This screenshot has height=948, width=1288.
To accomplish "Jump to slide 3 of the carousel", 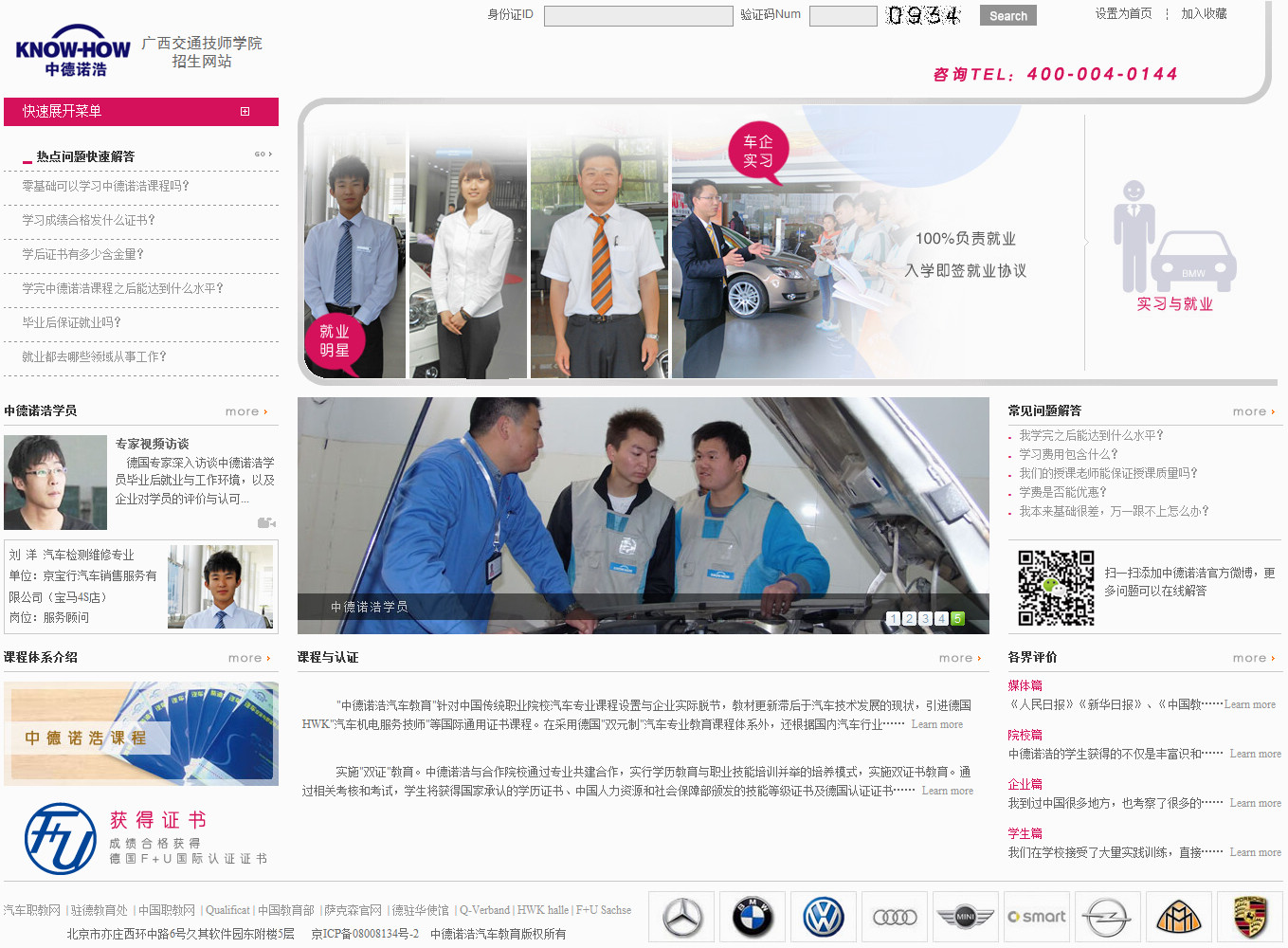I will [925, 618].
